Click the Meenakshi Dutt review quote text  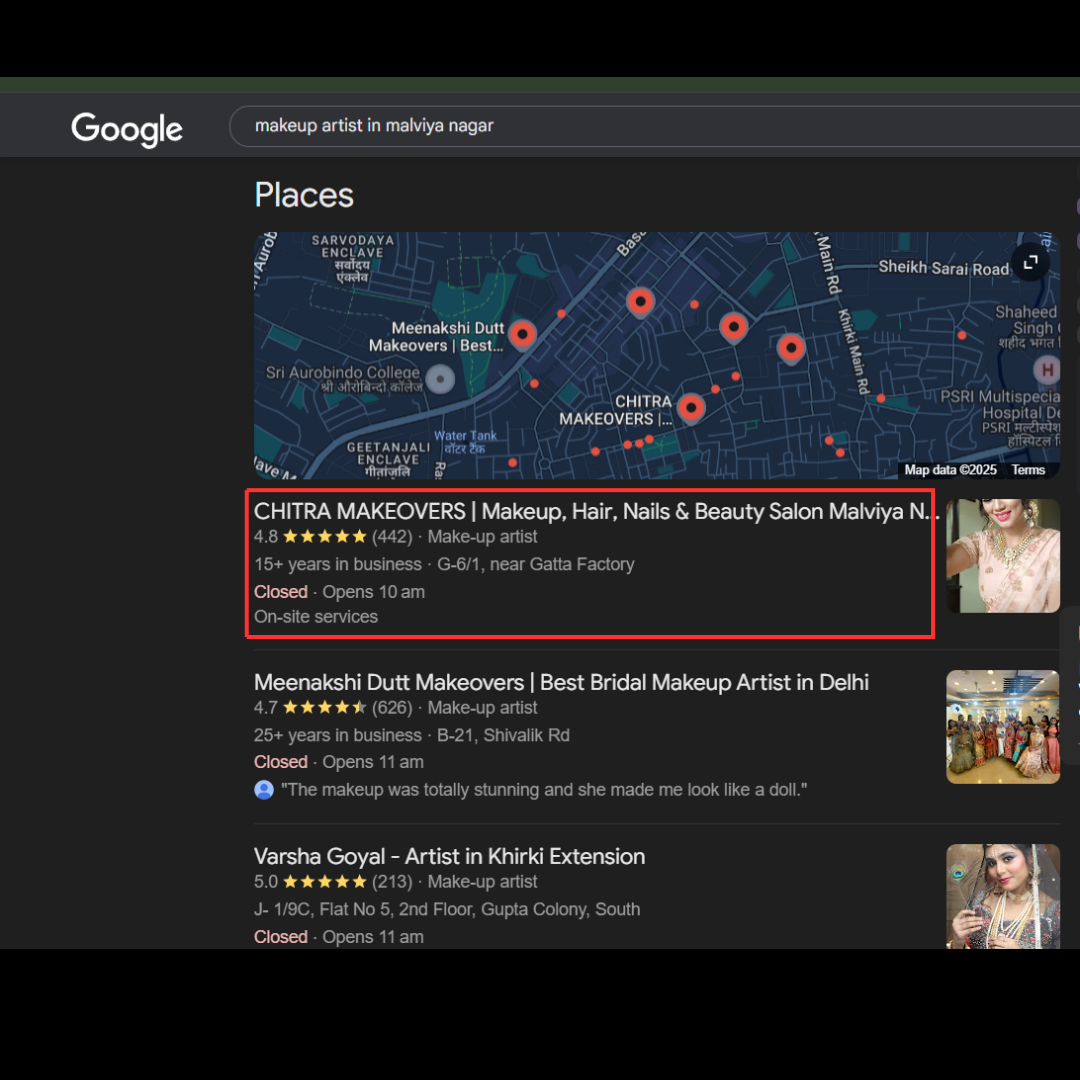point(544,790)
